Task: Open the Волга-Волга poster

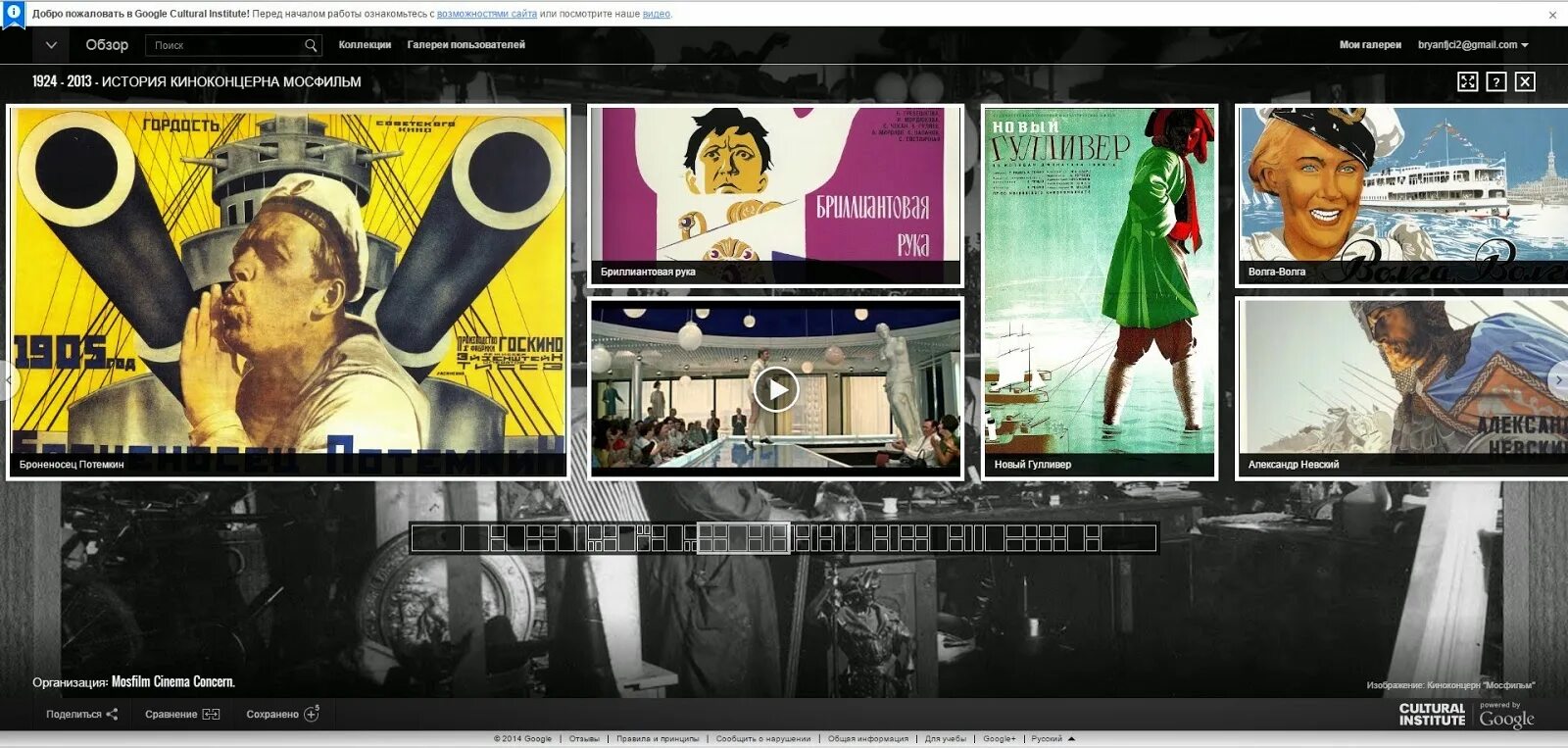Action: coord(1401,194)
